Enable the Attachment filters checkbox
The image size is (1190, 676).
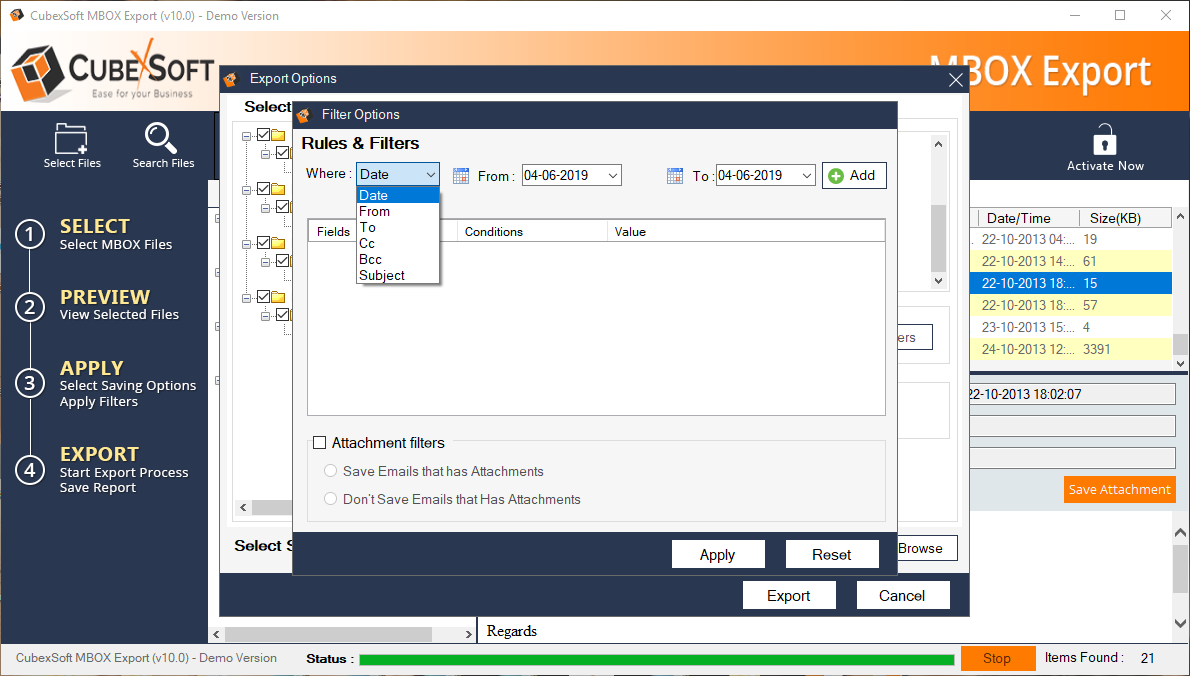click(x=320, y=443)
